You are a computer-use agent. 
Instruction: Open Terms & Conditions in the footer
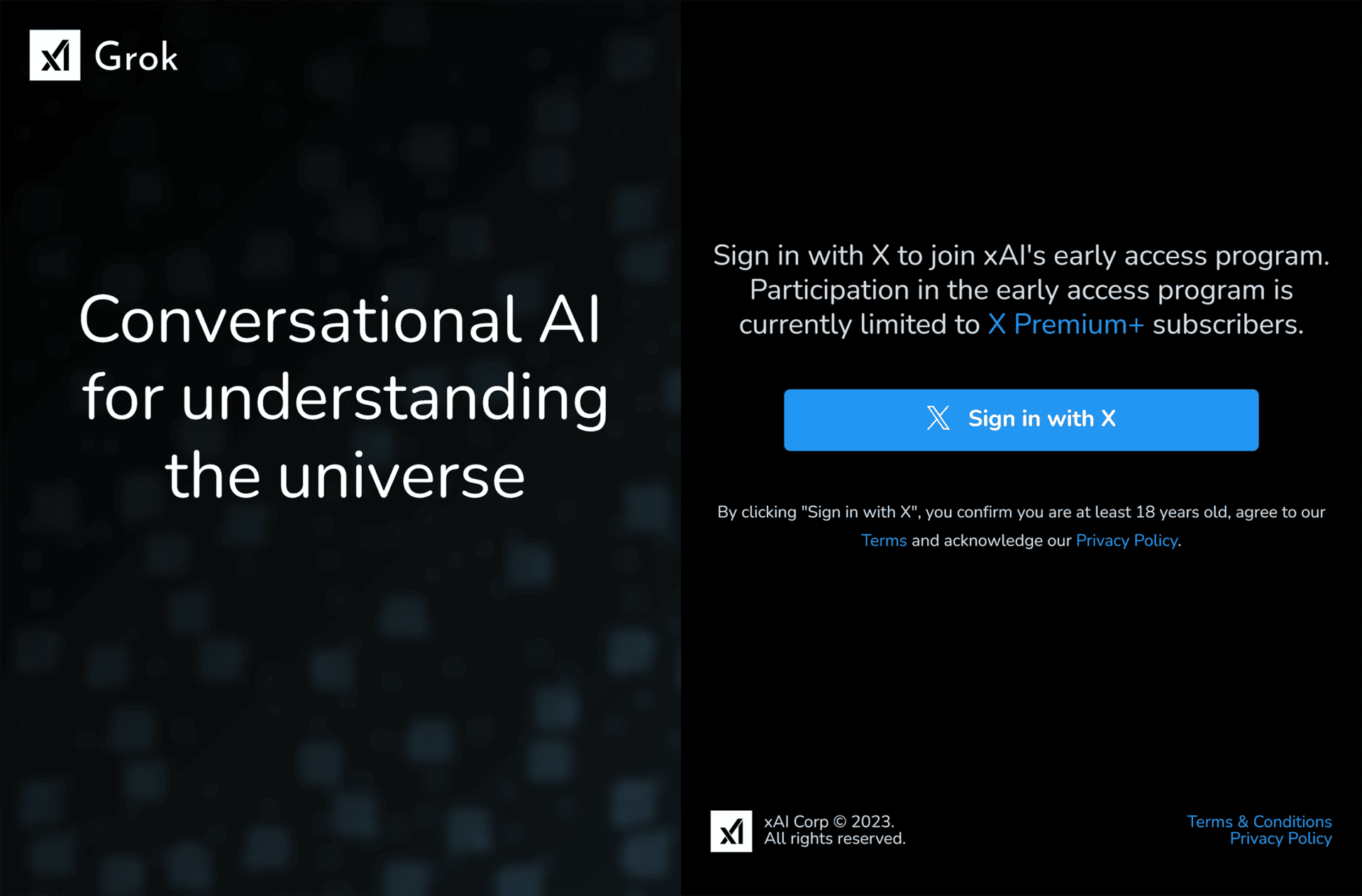pyautogui.click(x=1259, y=822)
